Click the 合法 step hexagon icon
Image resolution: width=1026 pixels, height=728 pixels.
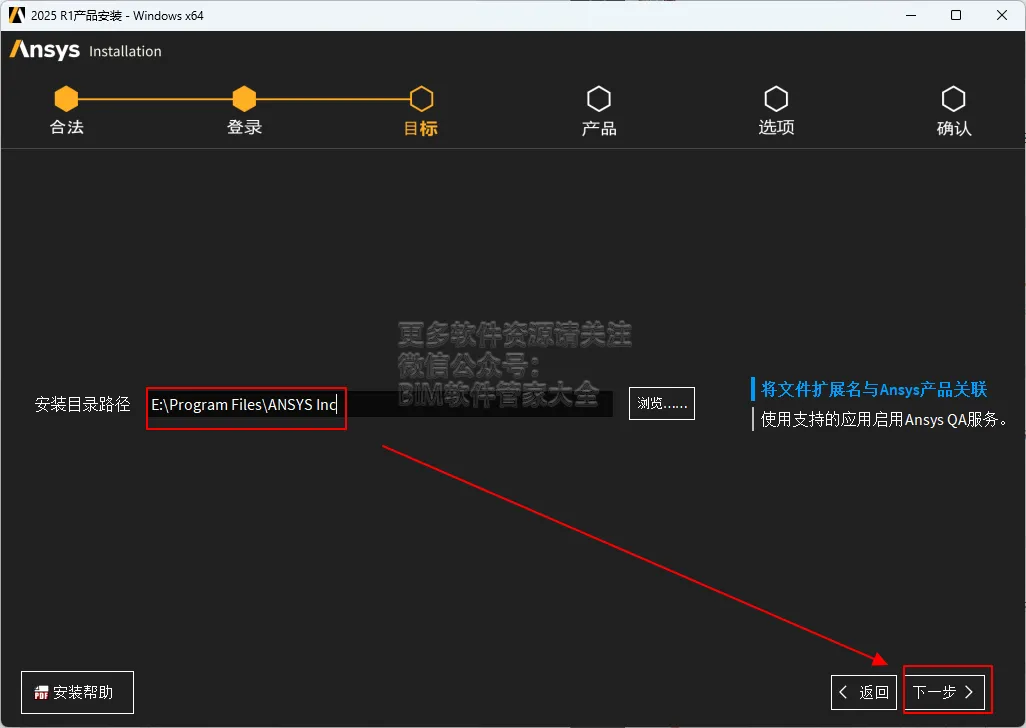click(x=66, y=99)
